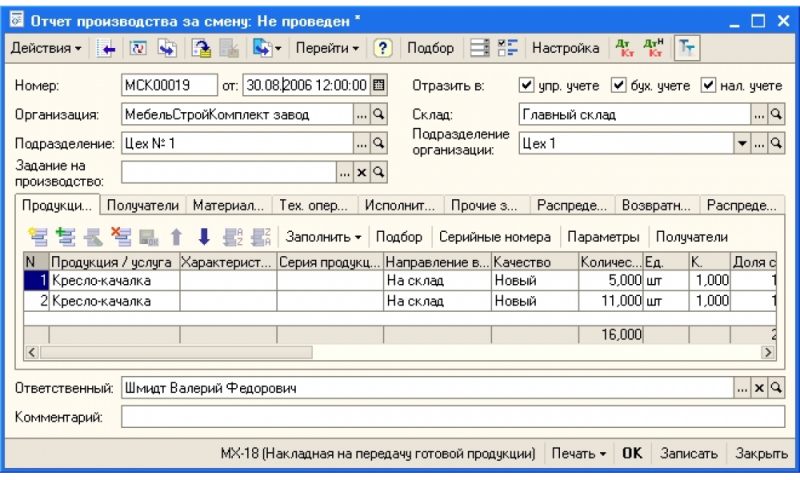Click the Записать button

[689, 453]
